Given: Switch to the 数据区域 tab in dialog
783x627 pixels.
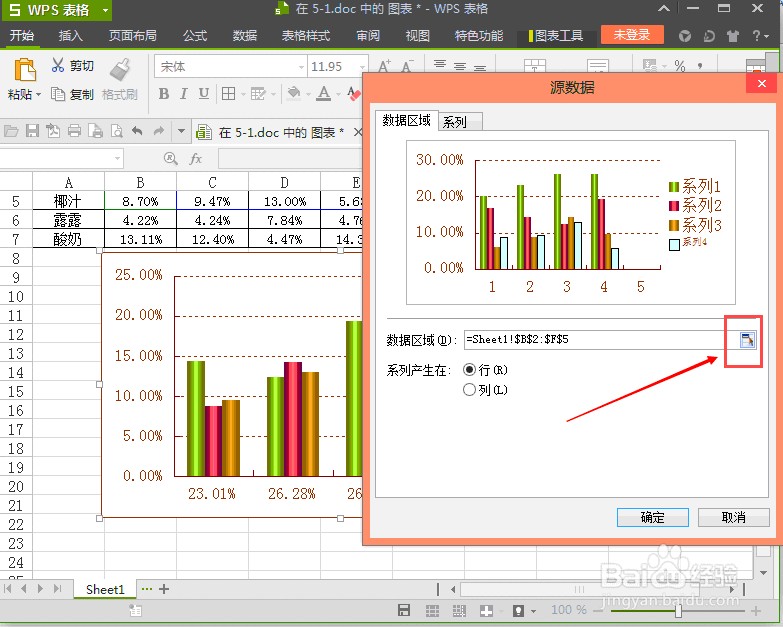Looking at the screenshot, I should coord(406,120).
